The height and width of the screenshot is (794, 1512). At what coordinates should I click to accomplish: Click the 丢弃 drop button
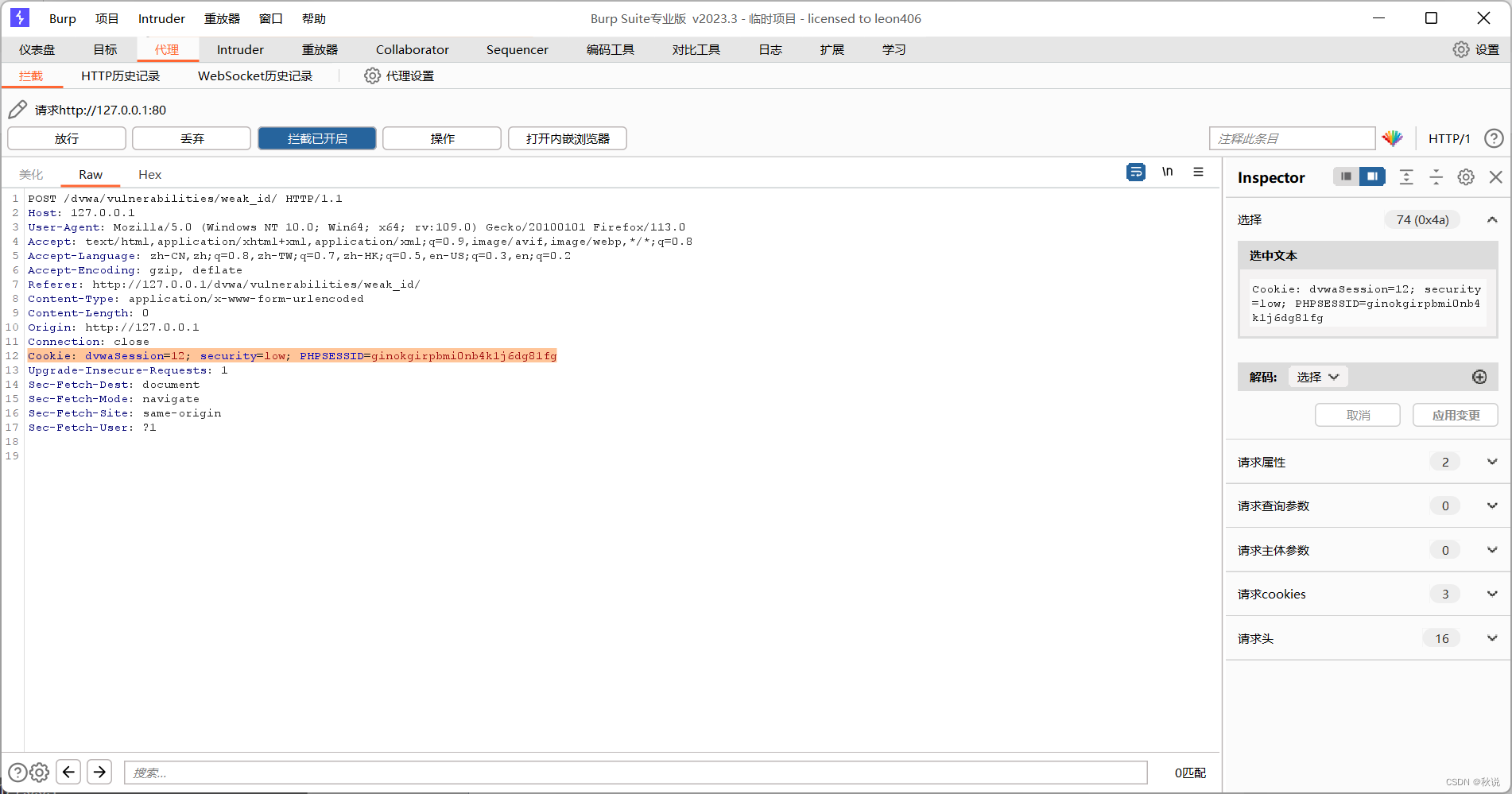[192, 138]
